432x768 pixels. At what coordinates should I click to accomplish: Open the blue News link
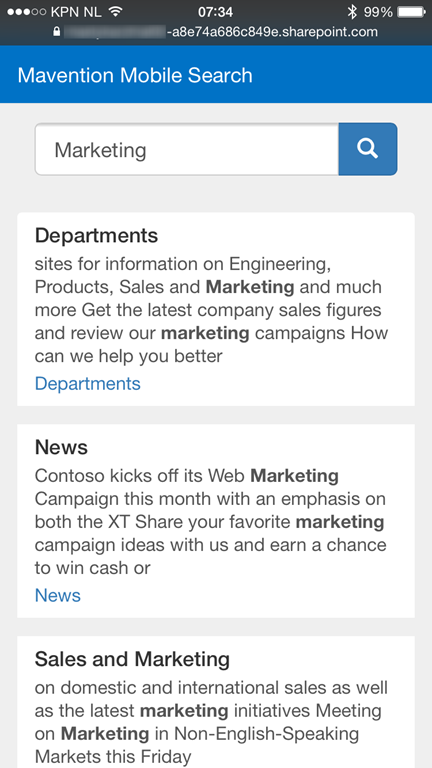click(58, 595)
